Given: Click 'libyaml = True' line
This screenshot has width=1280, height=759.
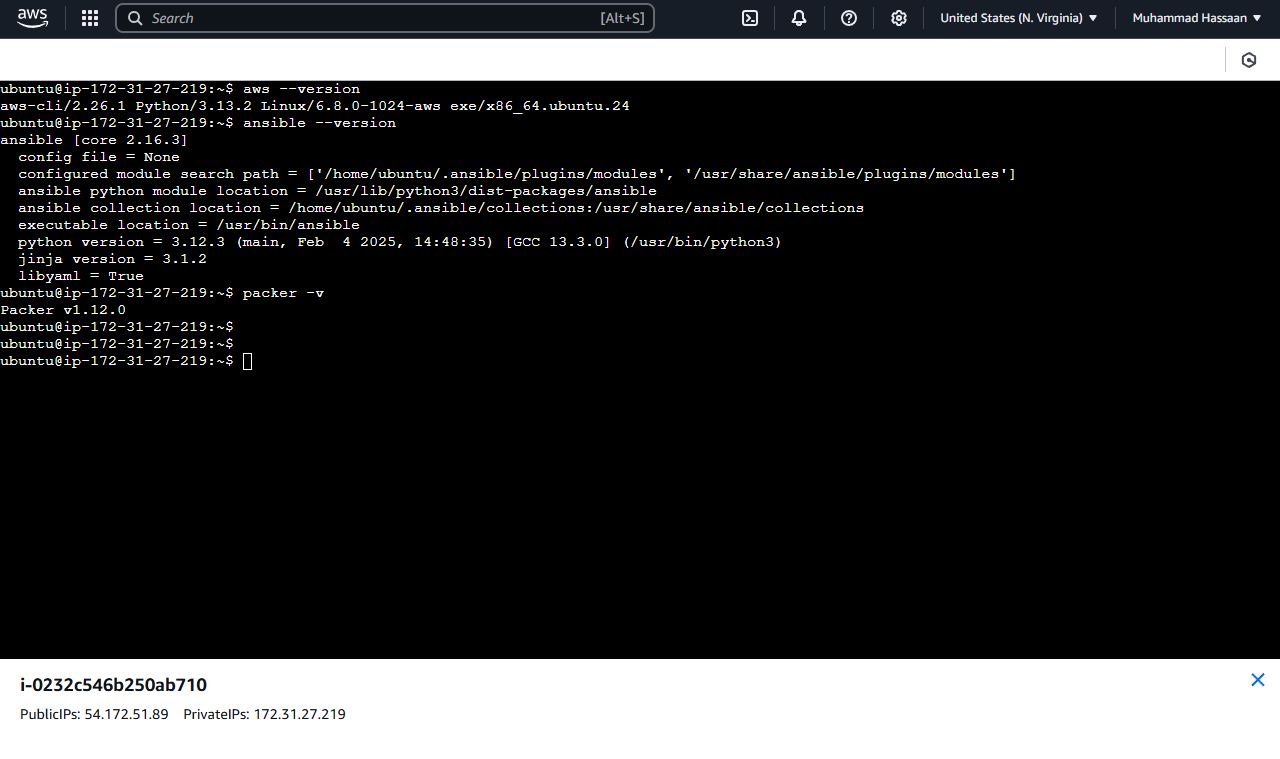Looking at the screenshot, I should click(81, 276).
